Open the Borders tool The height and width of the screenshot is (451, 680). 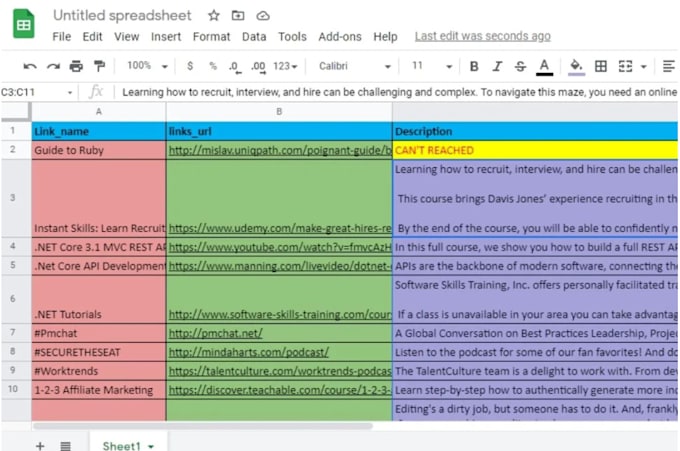coord(601,66)
